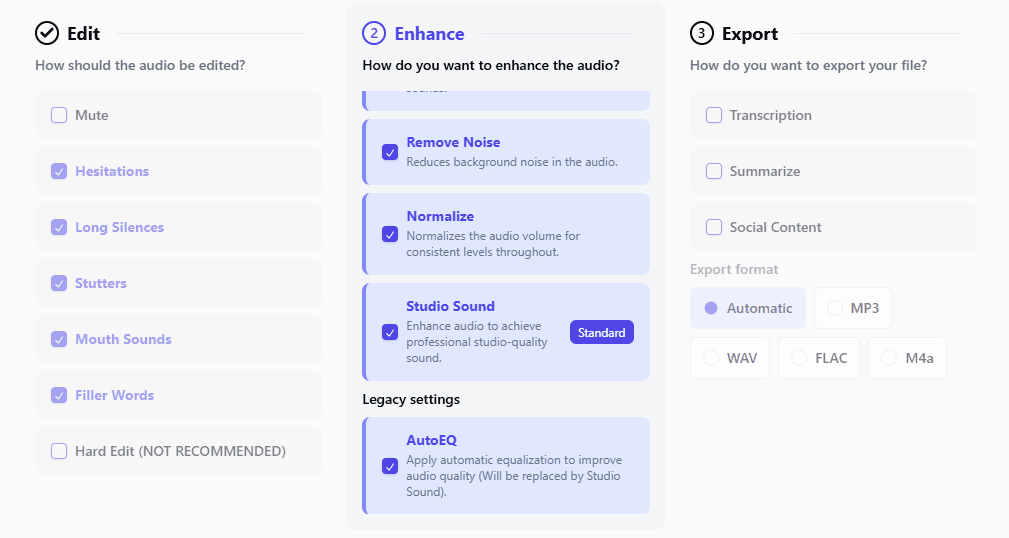Select MP3 export format
The image size is (1009, 538).
click(853, 308)
